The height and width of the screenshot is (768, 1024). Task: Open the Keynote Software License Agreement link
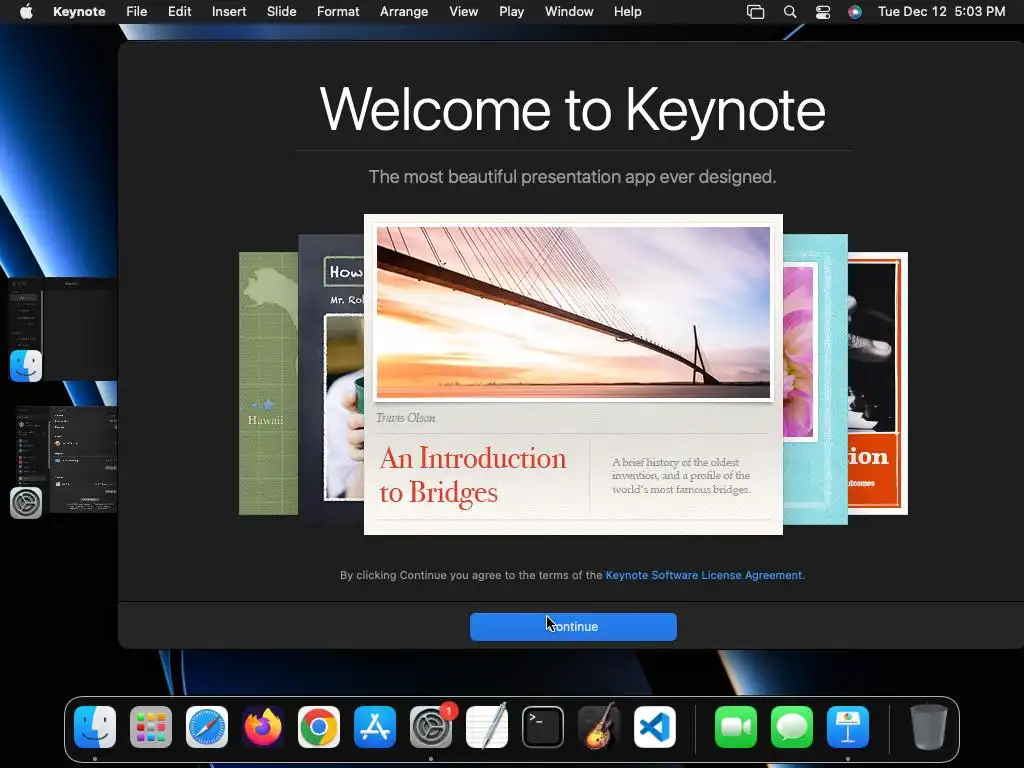point(703,575)
